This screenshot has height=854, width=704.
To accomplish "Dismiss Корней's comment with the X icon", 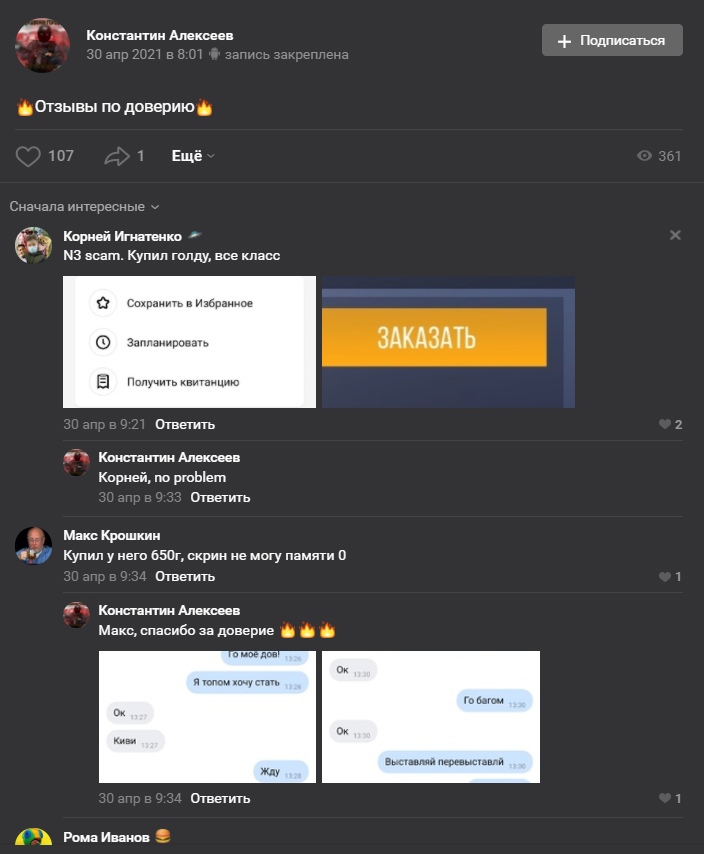I will point(675,235).
